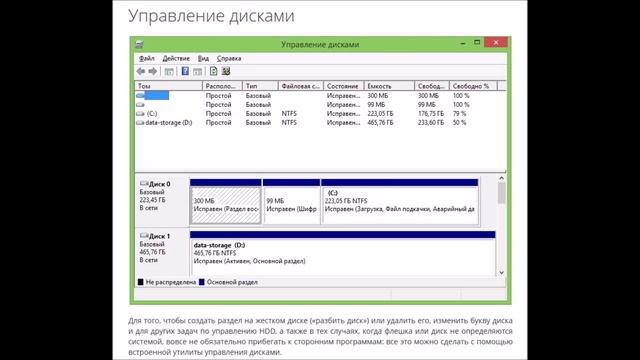
Task: Click NTFS cell in the (C:) row
Action: pyautogui.click(x=289, y=113)
